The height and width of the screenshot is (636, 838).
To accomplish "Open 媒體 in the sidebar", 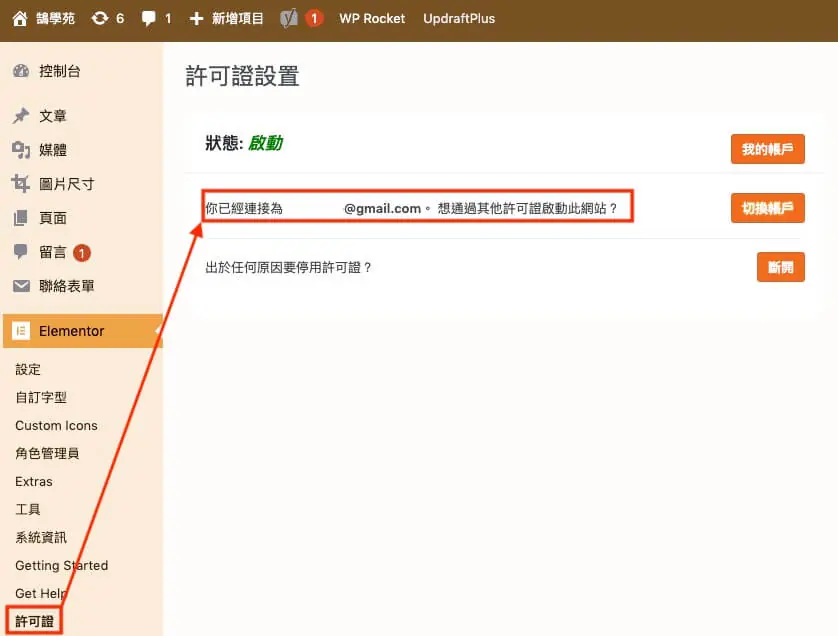I will [x=53, y=150].
